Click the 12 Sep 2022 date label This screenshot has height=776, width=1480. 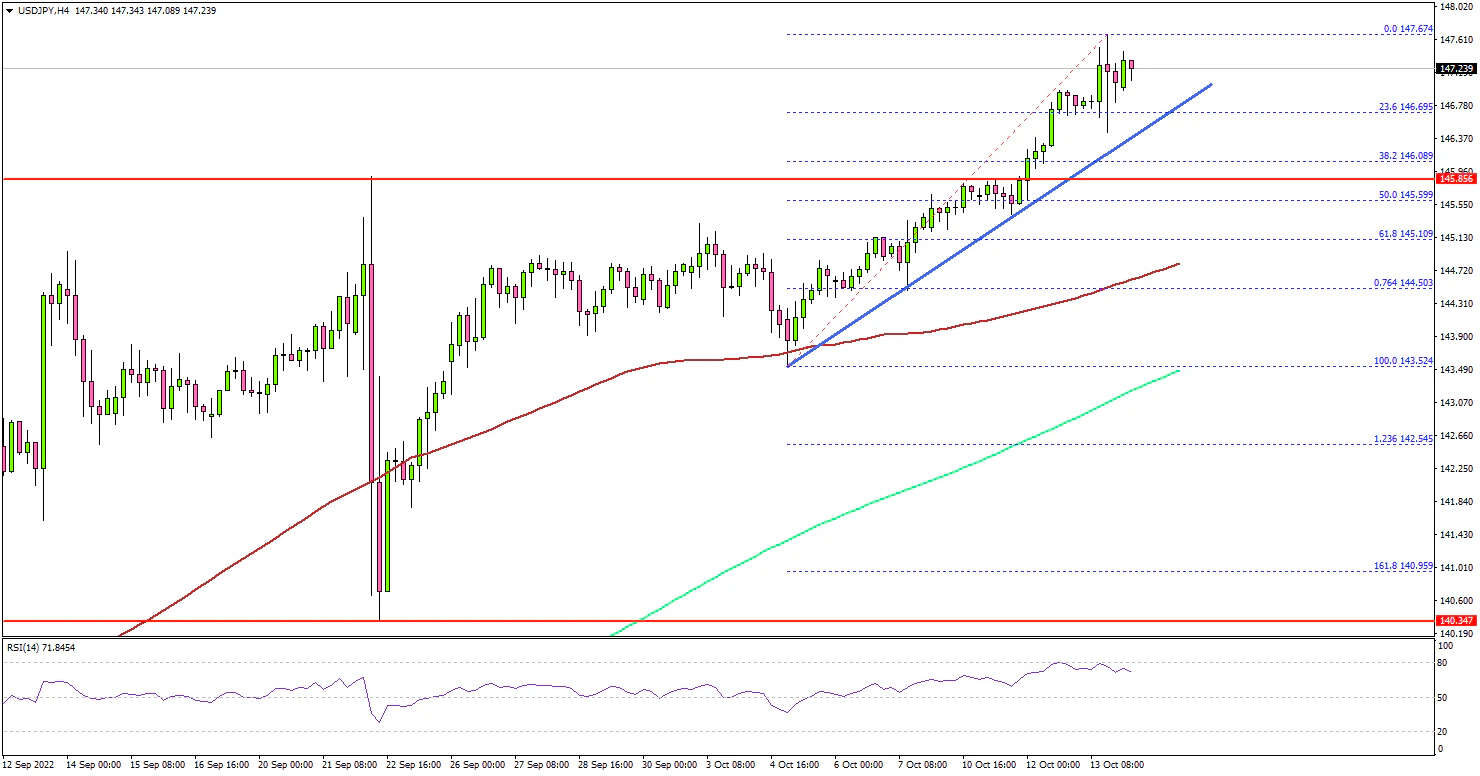point(30,764)
